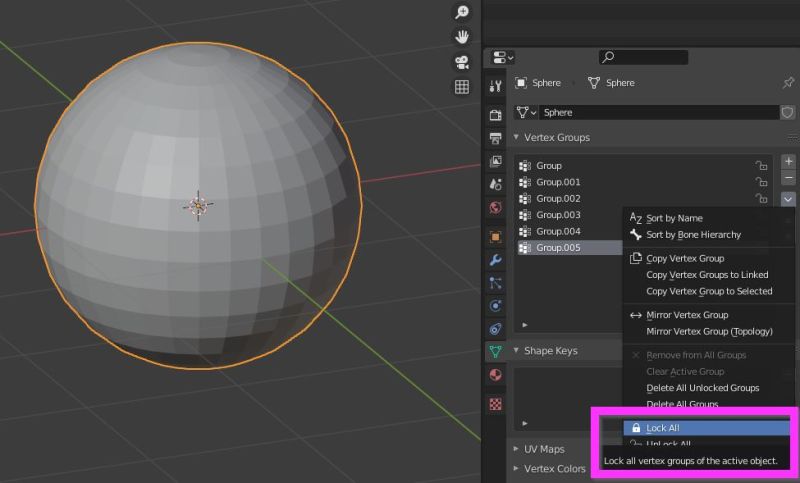Open the Object Constraint properties tab
The height and width of the screenshot is (483, 800).
click(x=495, y=329)
